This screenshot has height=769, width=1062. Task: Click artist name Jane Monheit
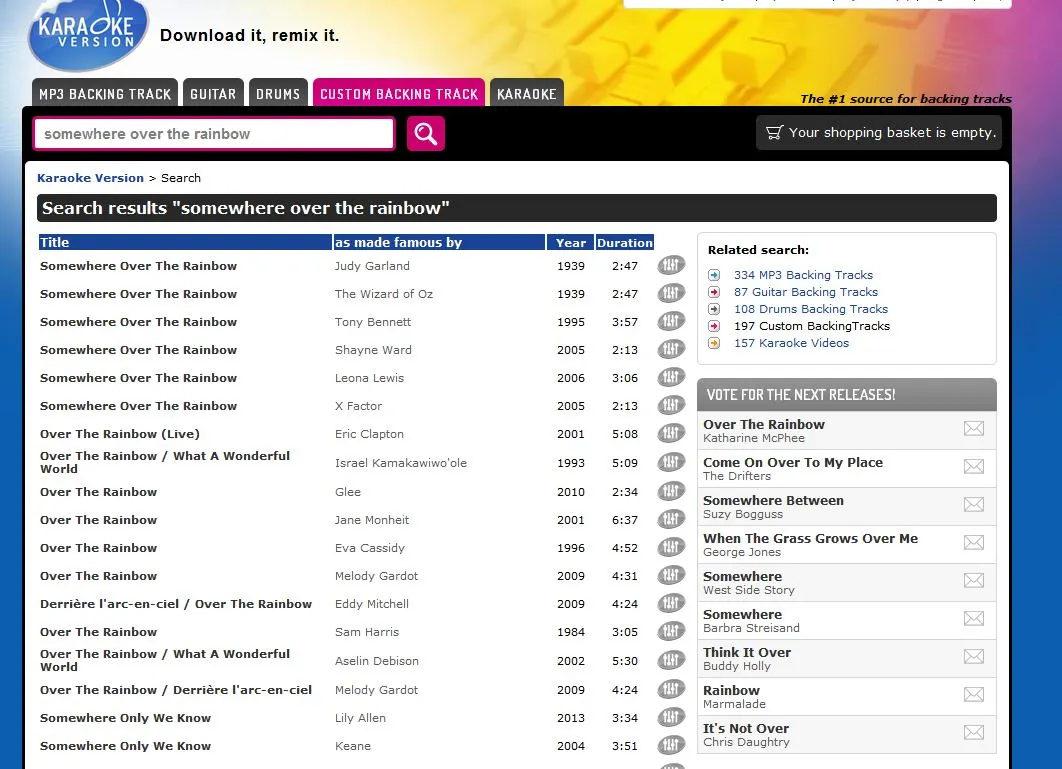tap(372, 520)
